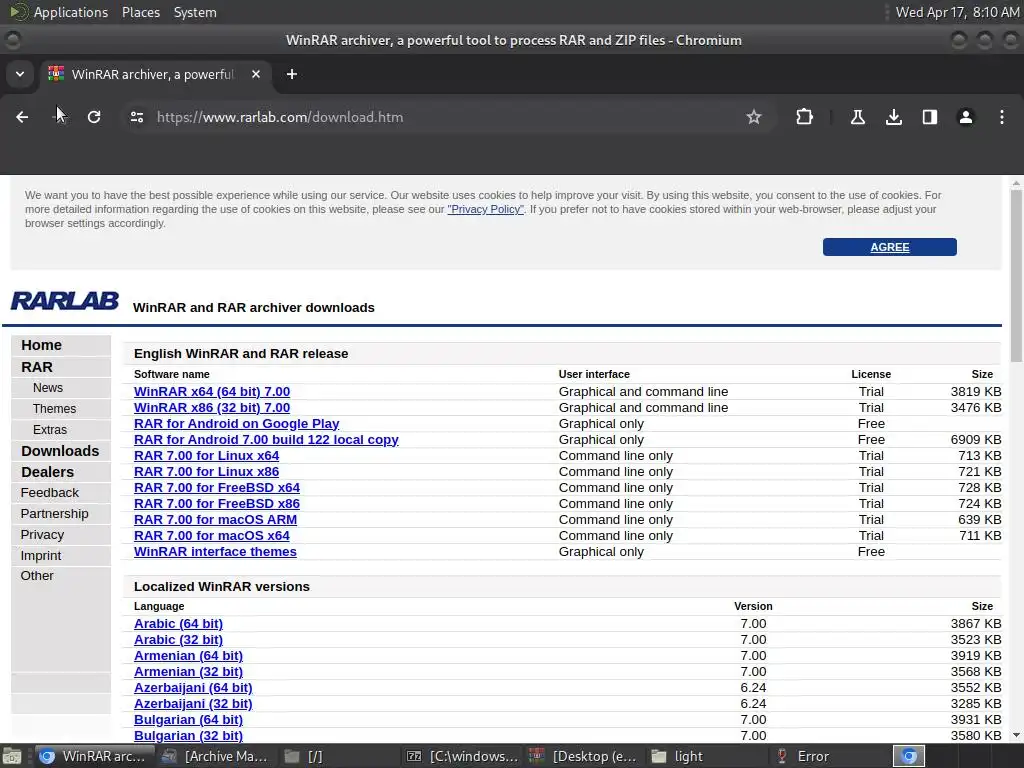1024x768 pixels.
Task: Open RAR for Android on Google Play
Action: click(236, 423)
